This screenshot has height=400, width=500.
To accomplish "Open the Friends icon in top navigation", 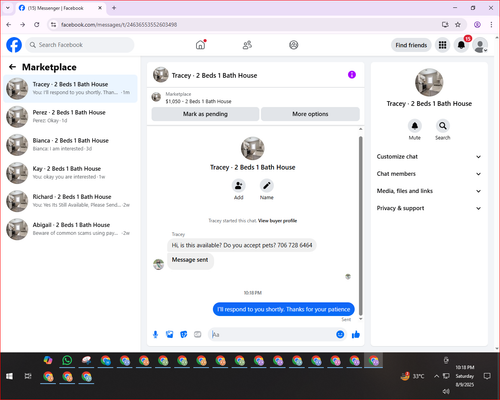I will point(247,45).
